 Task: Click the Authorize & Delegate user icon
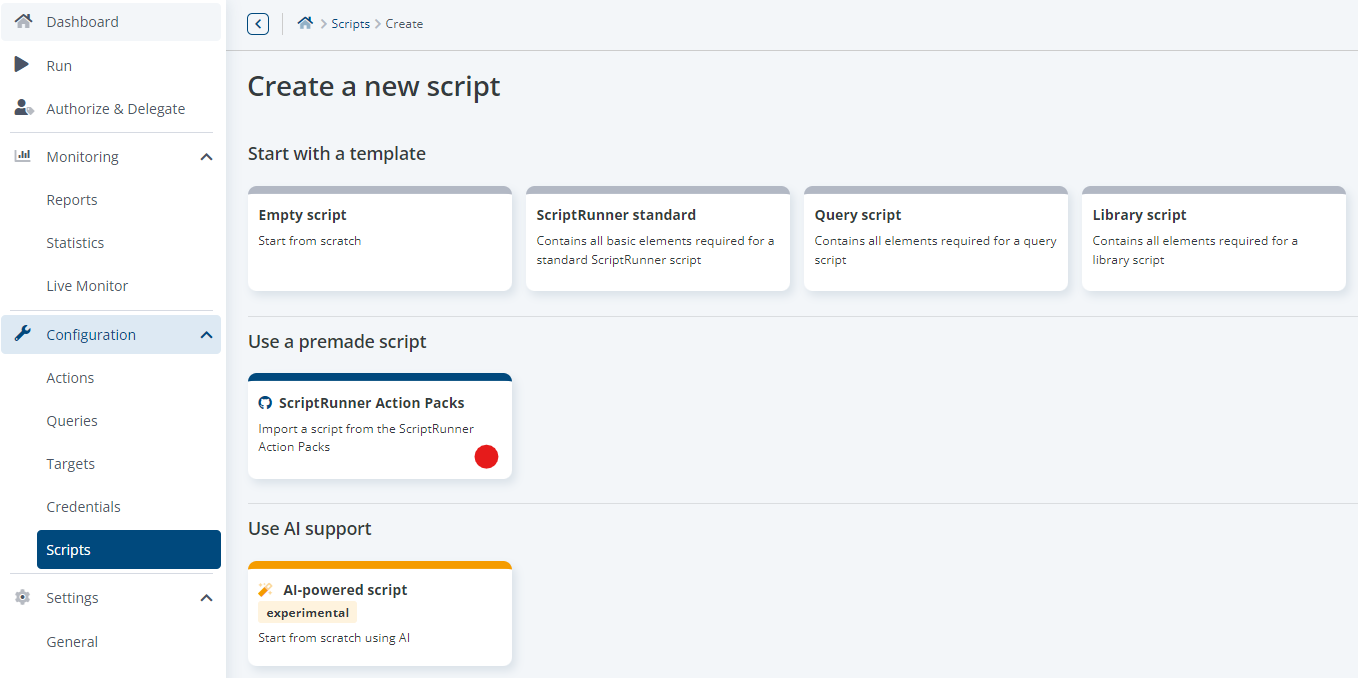(x=24, y=108)
